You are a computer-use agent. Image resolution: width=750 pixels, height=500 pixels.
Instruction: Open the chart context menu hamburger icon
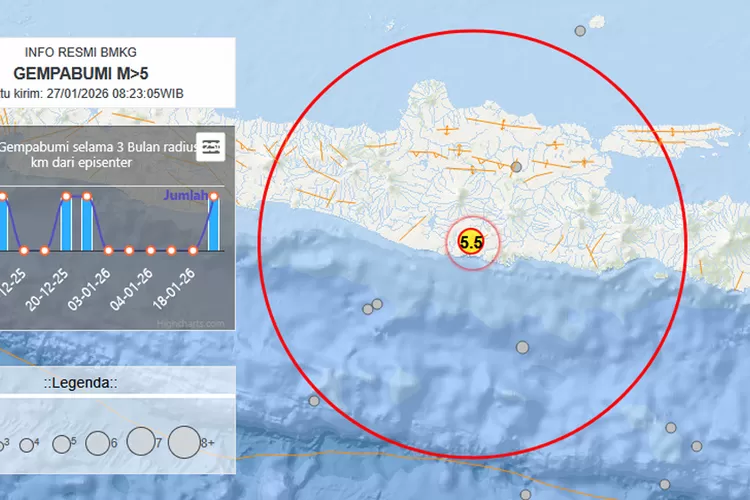(211, 147)
